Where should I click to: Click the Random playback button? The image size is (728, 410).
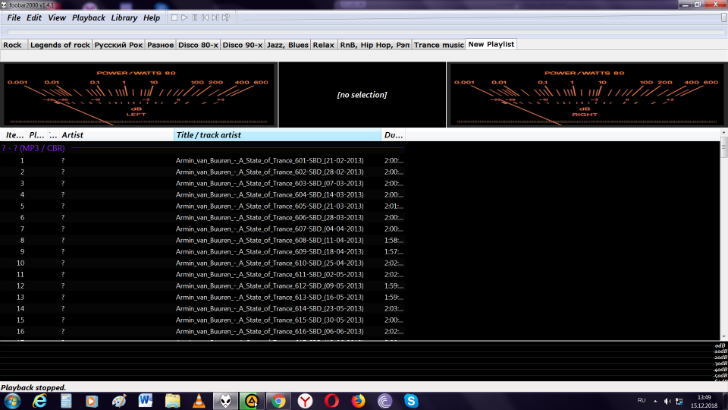coord(226,18)
